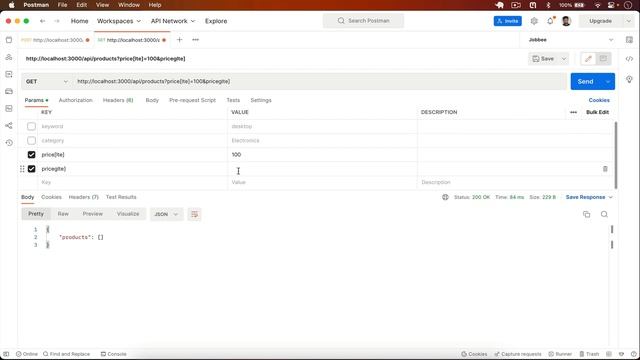Open the APIs sidebar icon

(9, 57)
